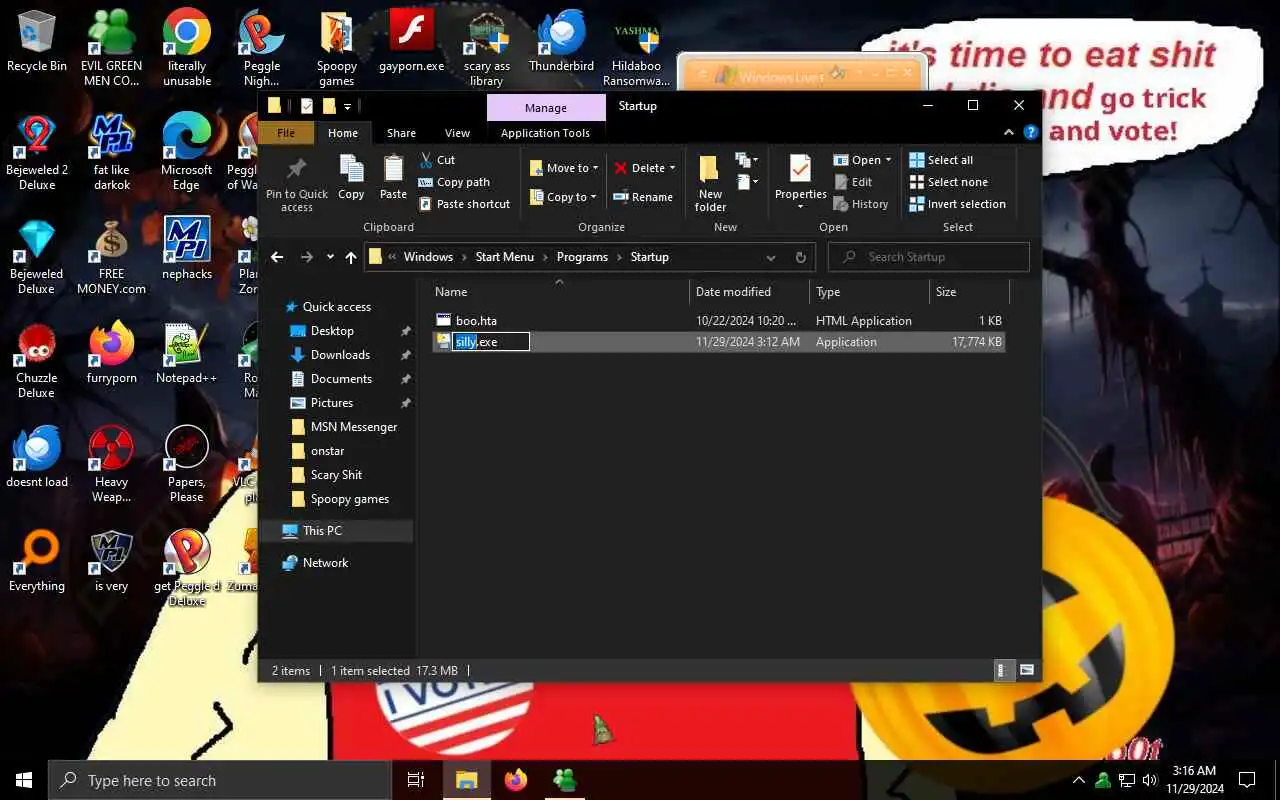Create a New folder
Screen dimensions: 1280x800
pos(710,183)
